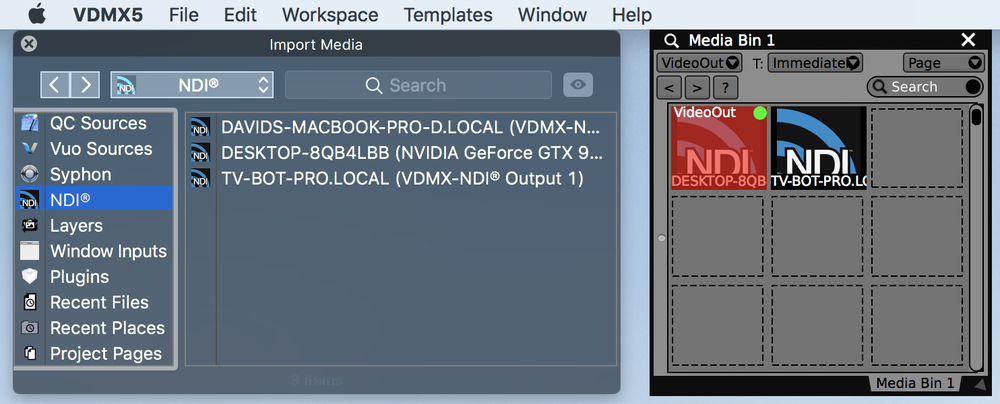Click the green VideoOut indicator dot
The height and width of the screenshot is (404, 1000).
759,113
